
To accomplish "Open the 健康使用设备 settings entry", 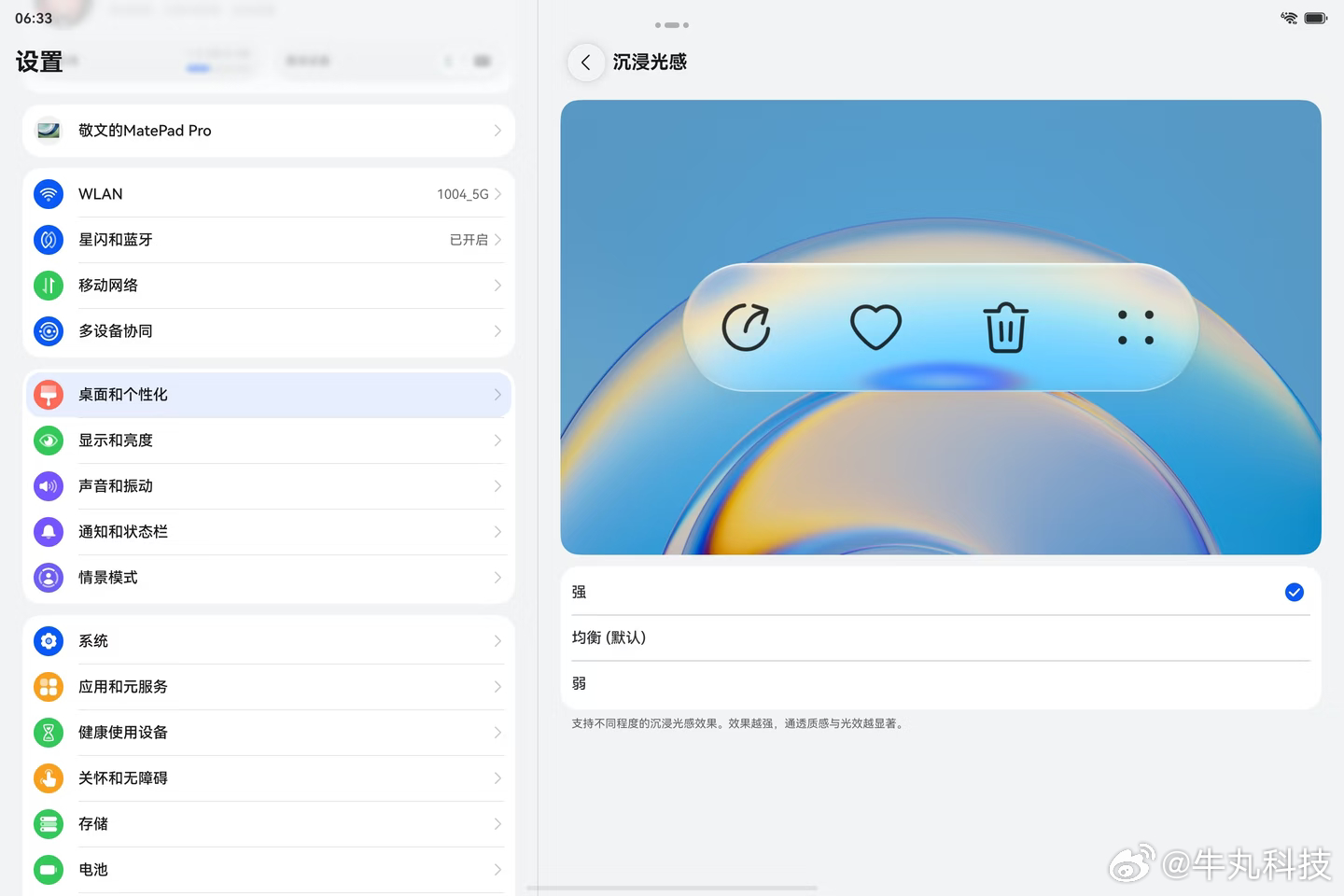I will point(269,733).
